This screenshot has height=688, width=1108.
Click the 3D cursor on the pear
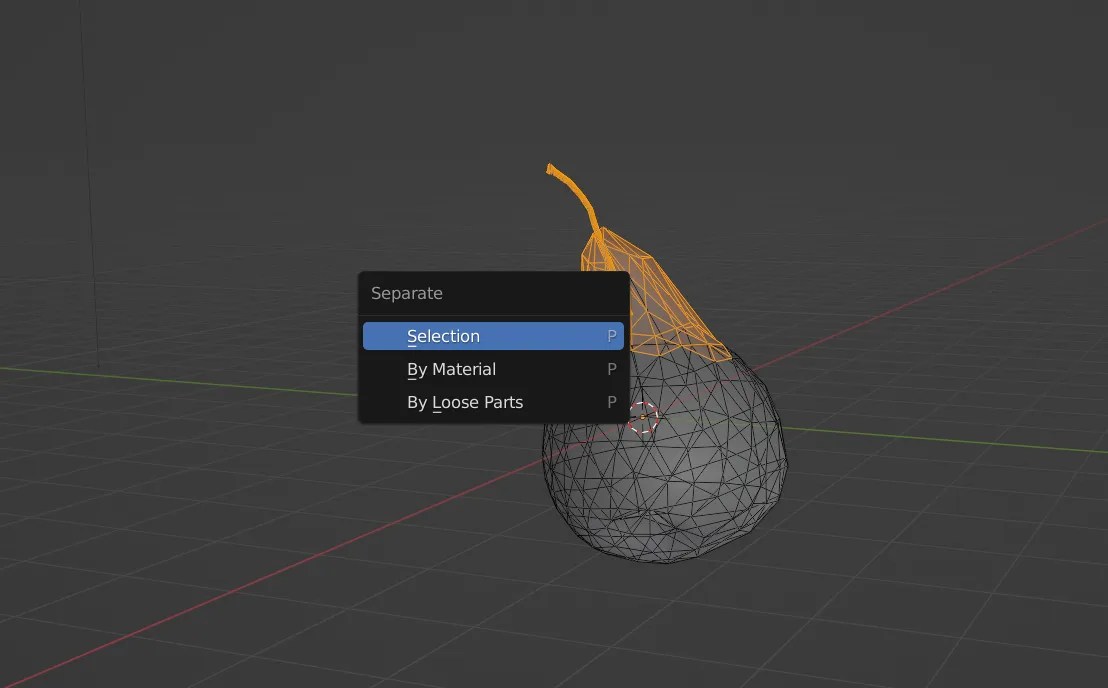click(644, 417)
